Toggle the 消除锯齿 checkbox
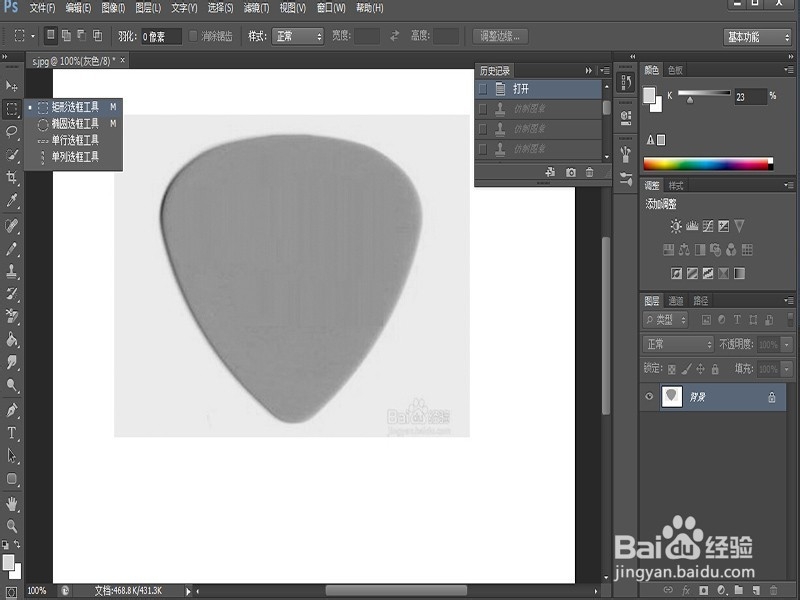800x600 pixels. point(193,36)
